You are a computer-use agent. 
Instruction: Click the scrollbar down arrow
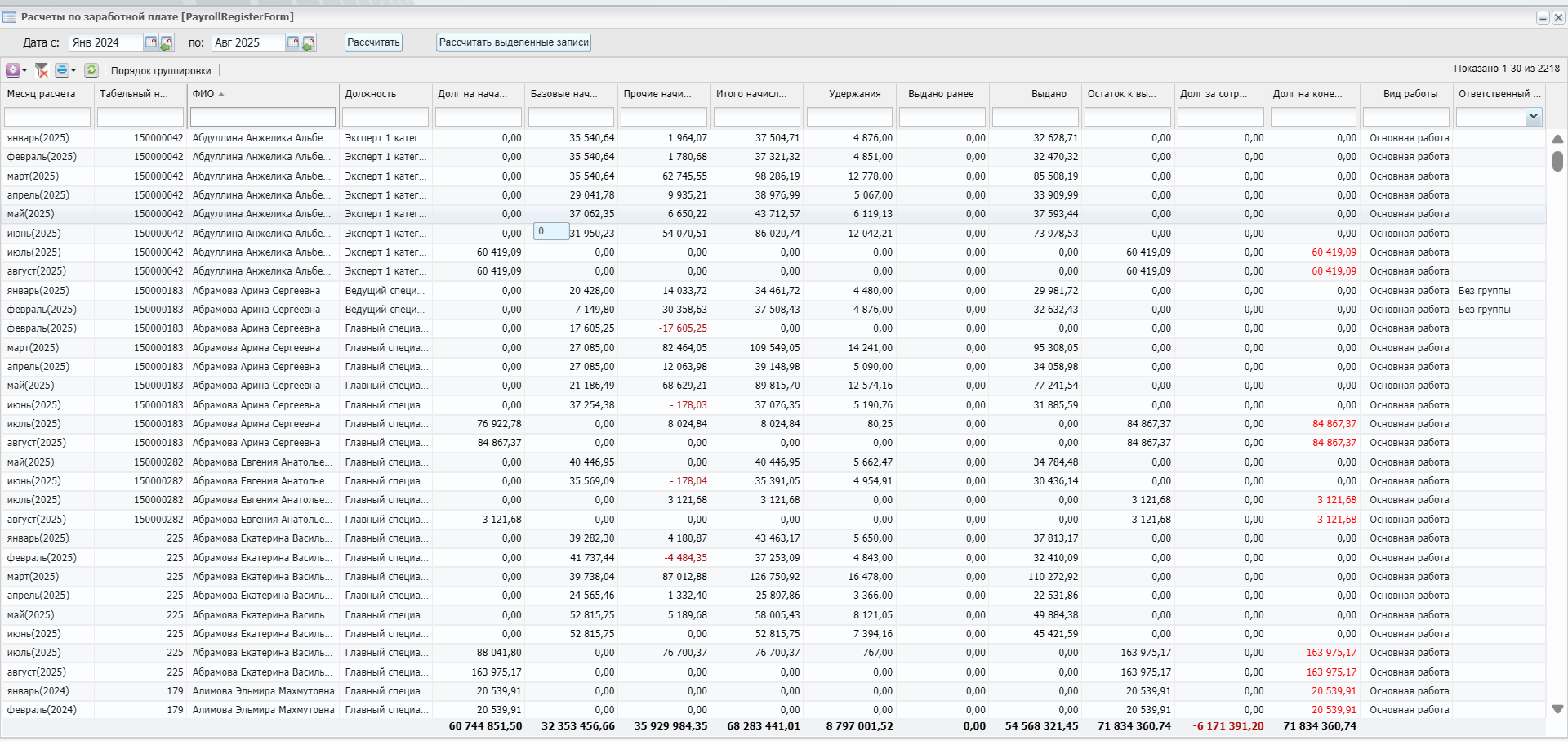click(x=1557, y=709)
